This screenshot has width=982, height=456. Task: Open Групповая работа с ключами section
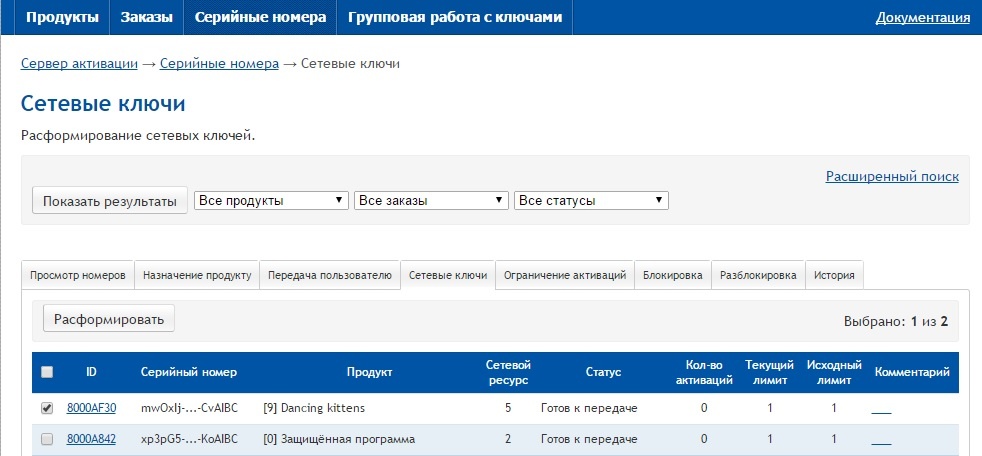[455, 17]
